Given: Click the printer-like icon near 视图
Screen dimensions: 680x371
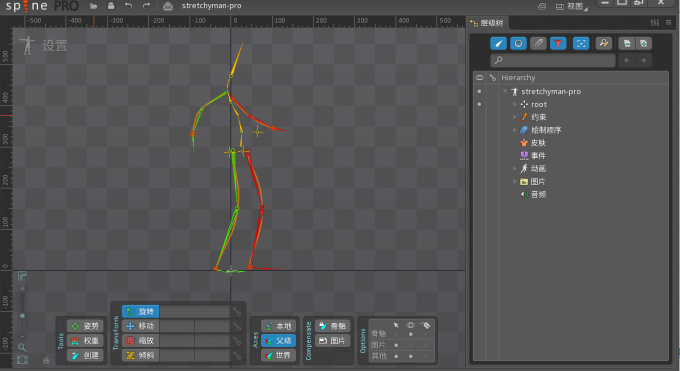Looking at the screenshot, I should (542, 7).
